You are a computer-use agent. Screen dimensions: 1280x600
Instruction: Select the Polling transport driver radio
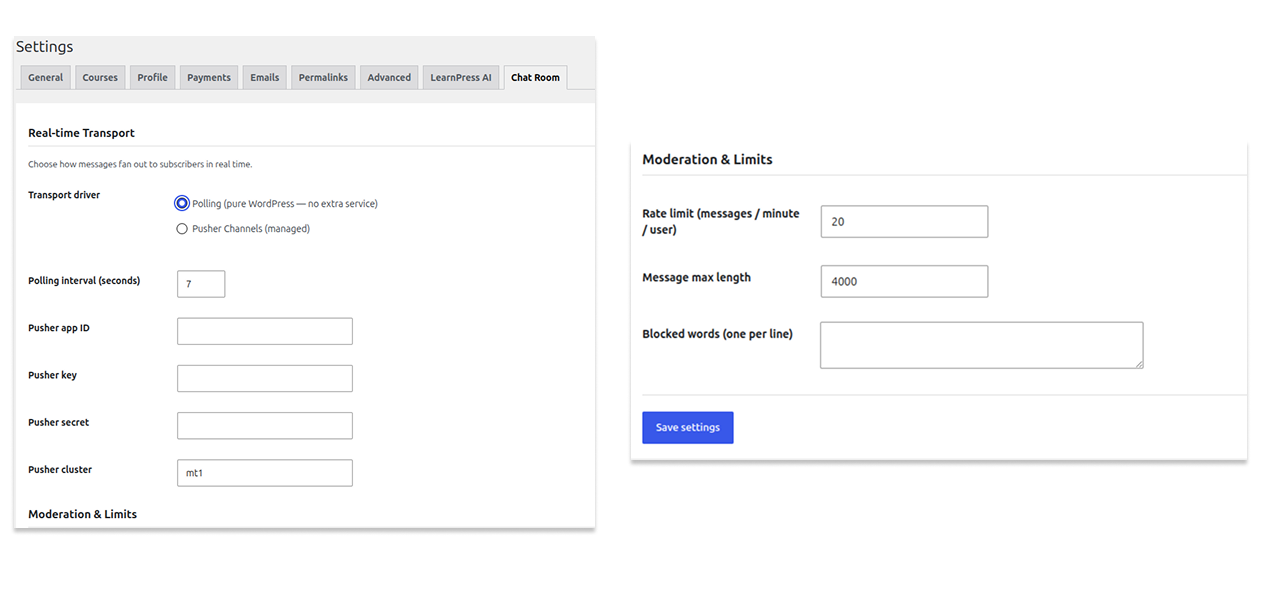point(182,203)
